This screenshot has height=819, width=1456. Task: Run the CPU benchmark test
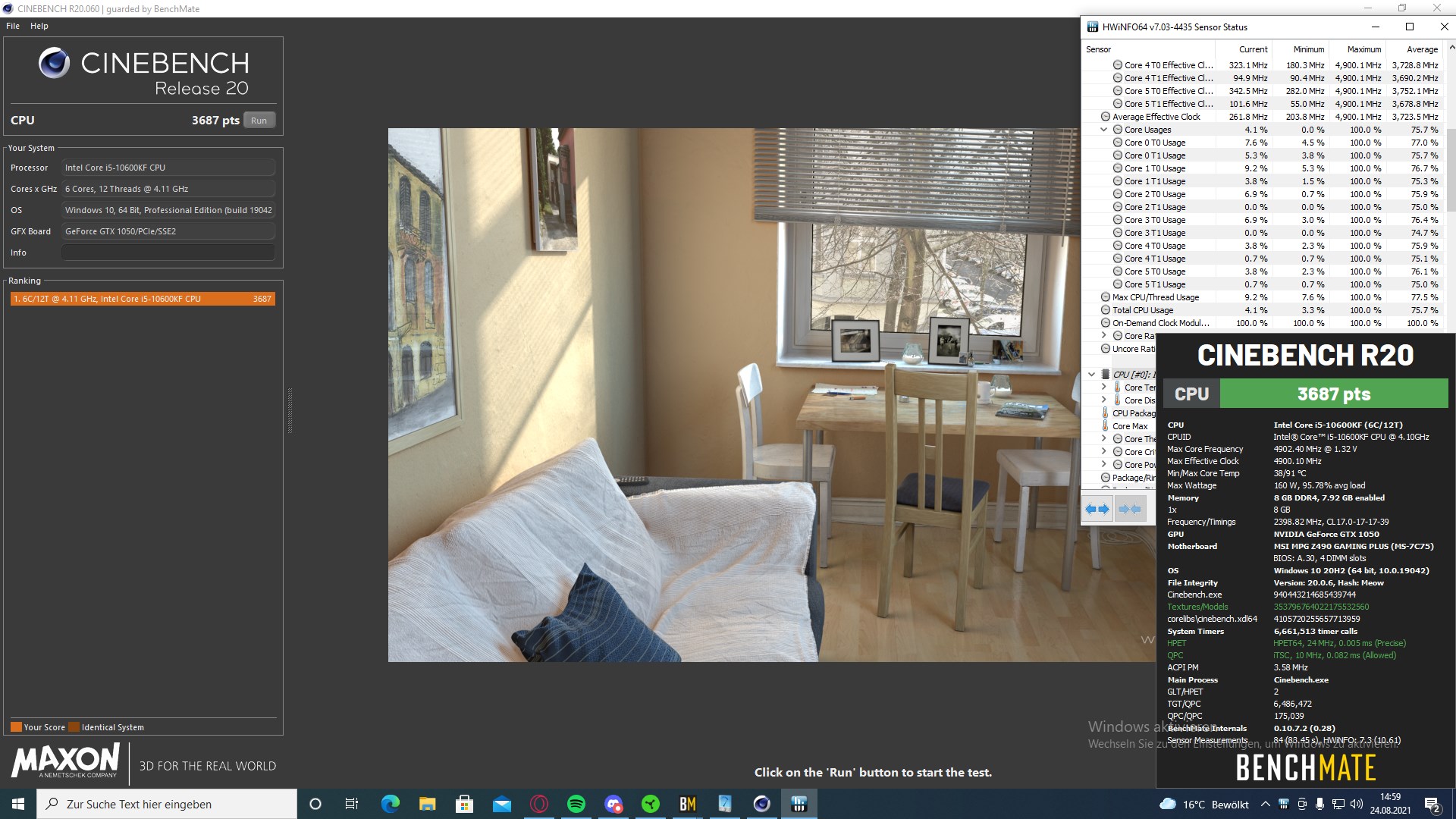[259, 121]
